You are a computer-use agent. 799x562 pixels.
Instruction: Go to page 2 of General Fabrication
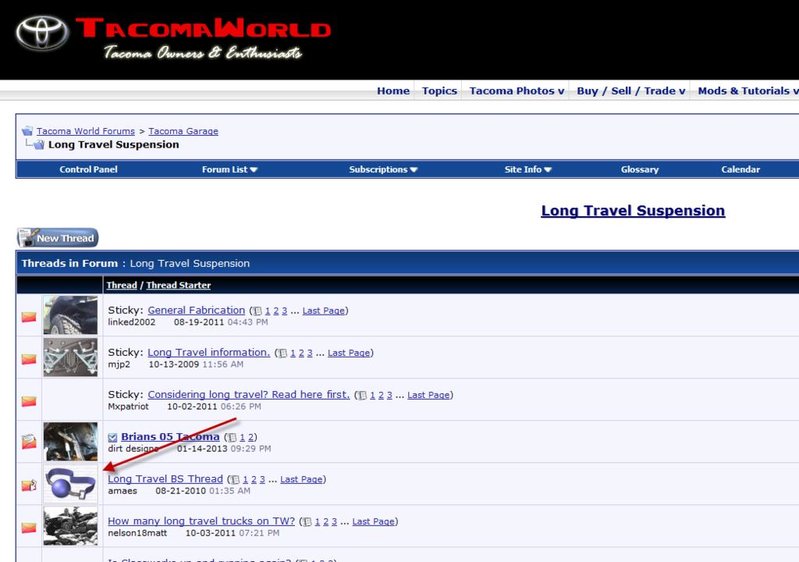276,311
